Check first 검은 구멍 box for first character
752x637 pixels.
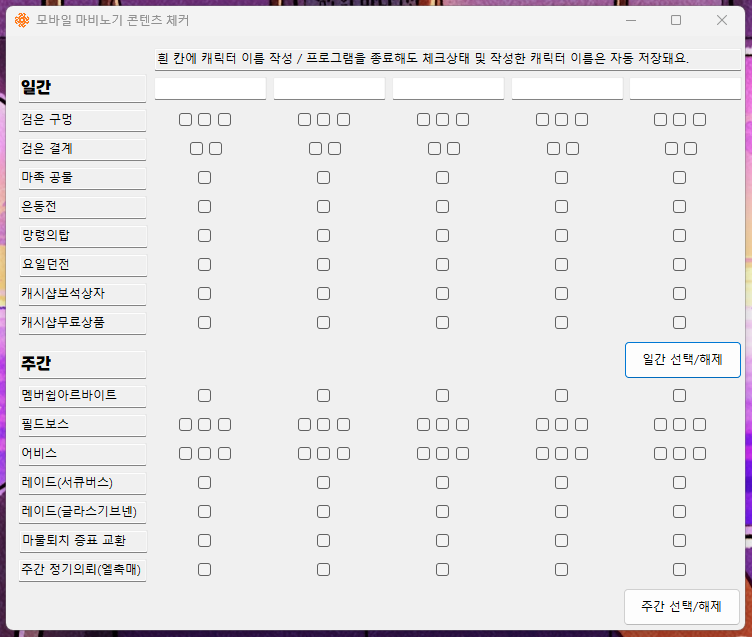point(185,119)
